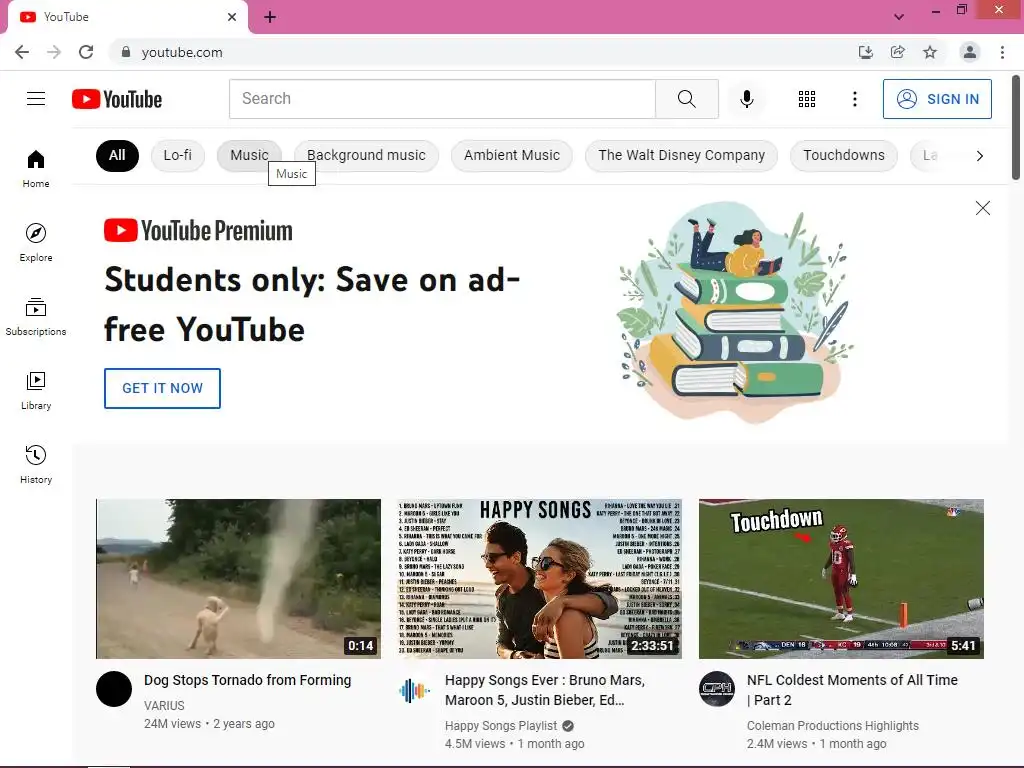Select the Ambient Music chip
This screenshot has width=1024, height=768.
tap(511, 155)
